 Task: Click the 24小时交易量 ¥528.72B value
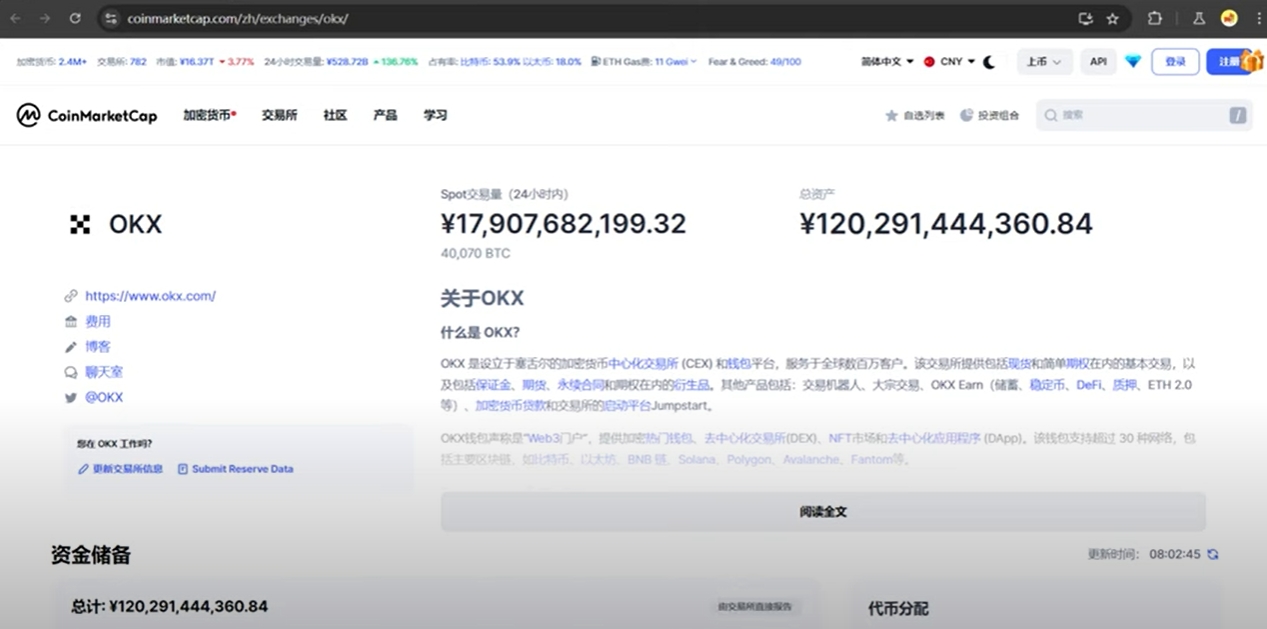coord(348,62)
